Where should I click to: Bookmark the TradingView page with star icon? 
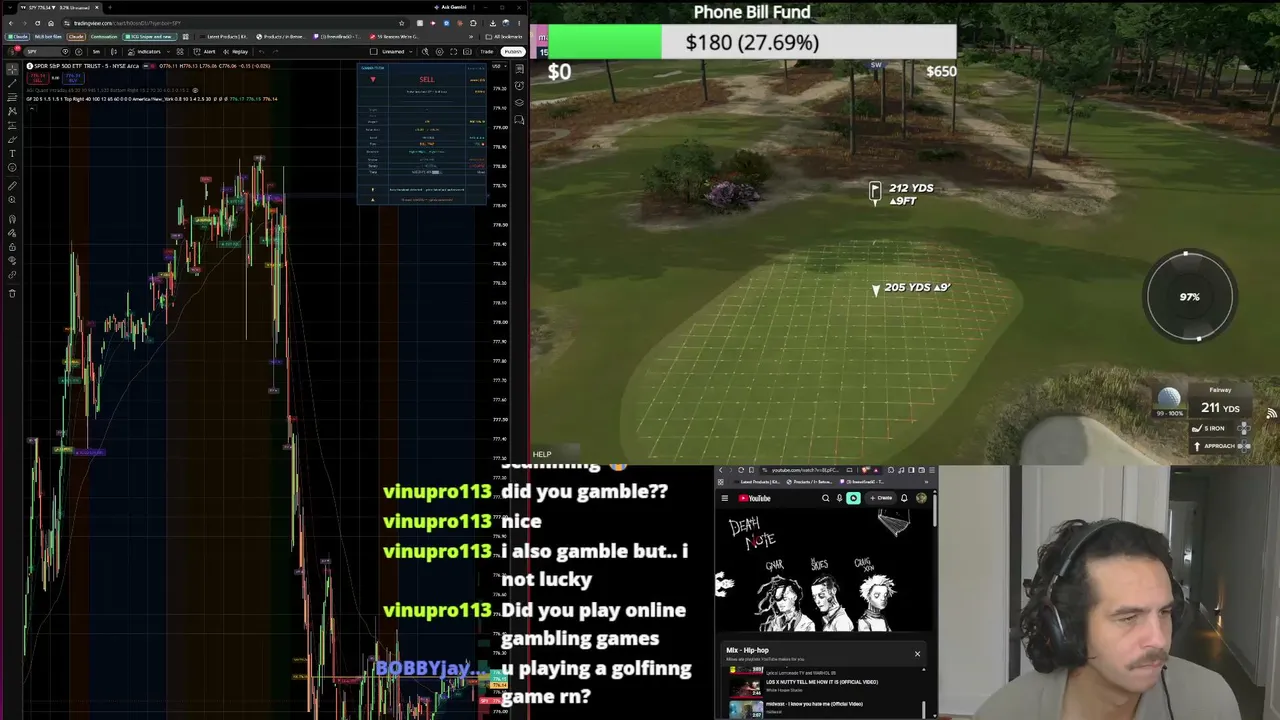coord(402,23)
